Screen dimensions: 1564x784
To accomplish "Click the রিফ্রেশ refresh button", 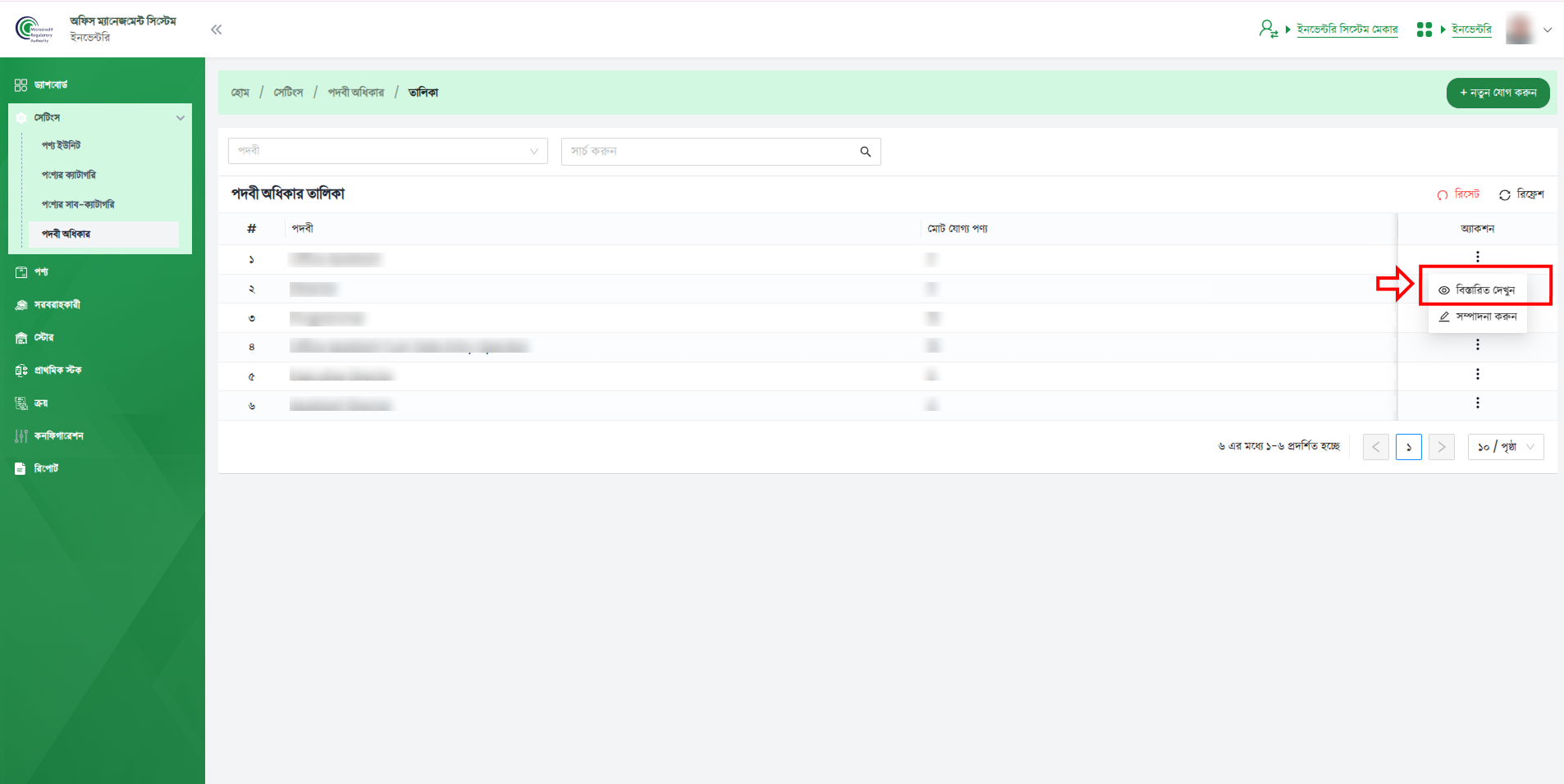I will (x=1521, y=194).
